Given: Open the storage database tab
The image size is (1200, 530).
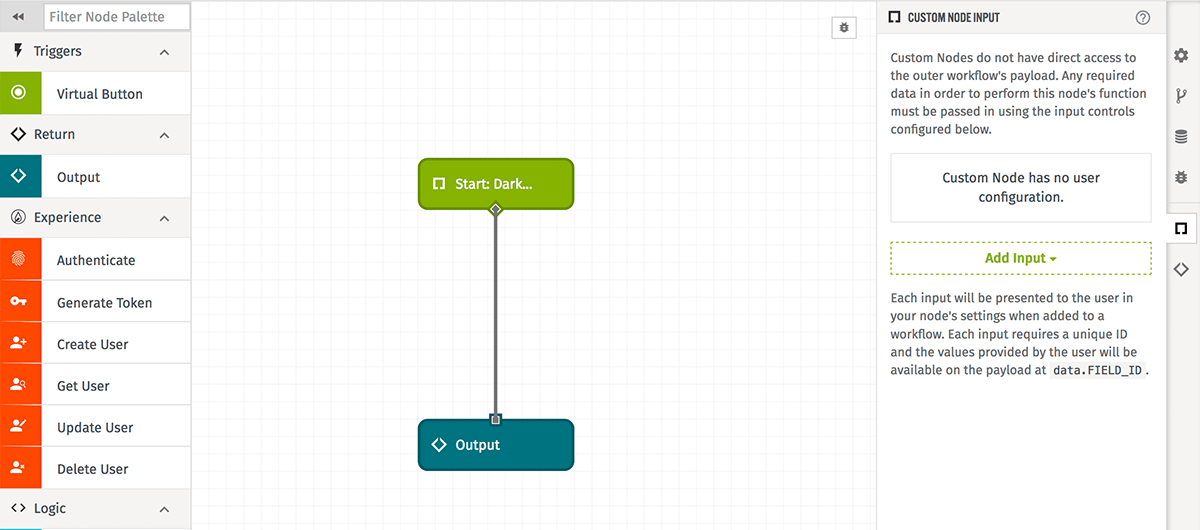Looking at the screenshot, I should tap(1181, 137).
